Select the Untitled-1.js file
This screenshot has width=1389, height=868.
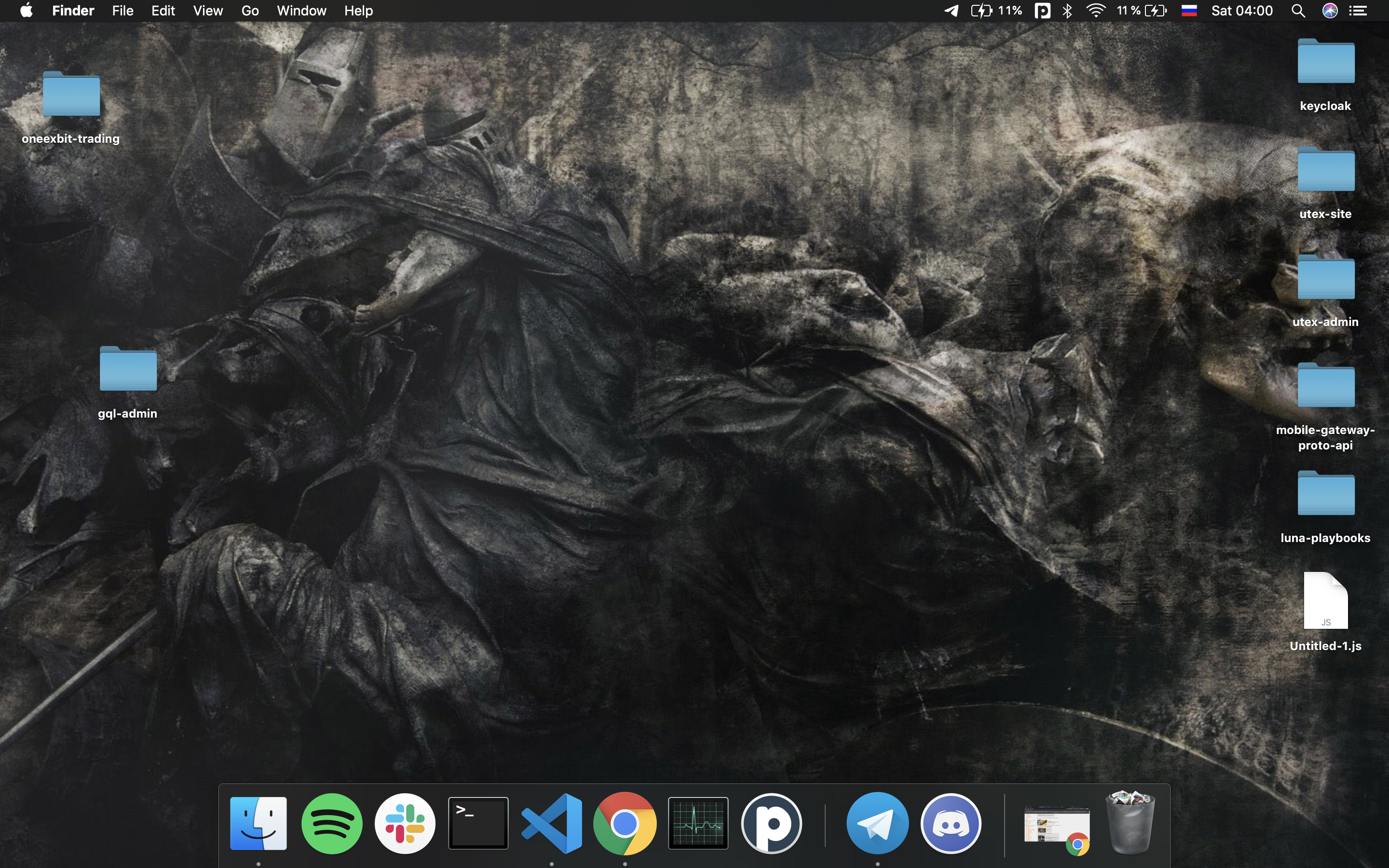1326,600
